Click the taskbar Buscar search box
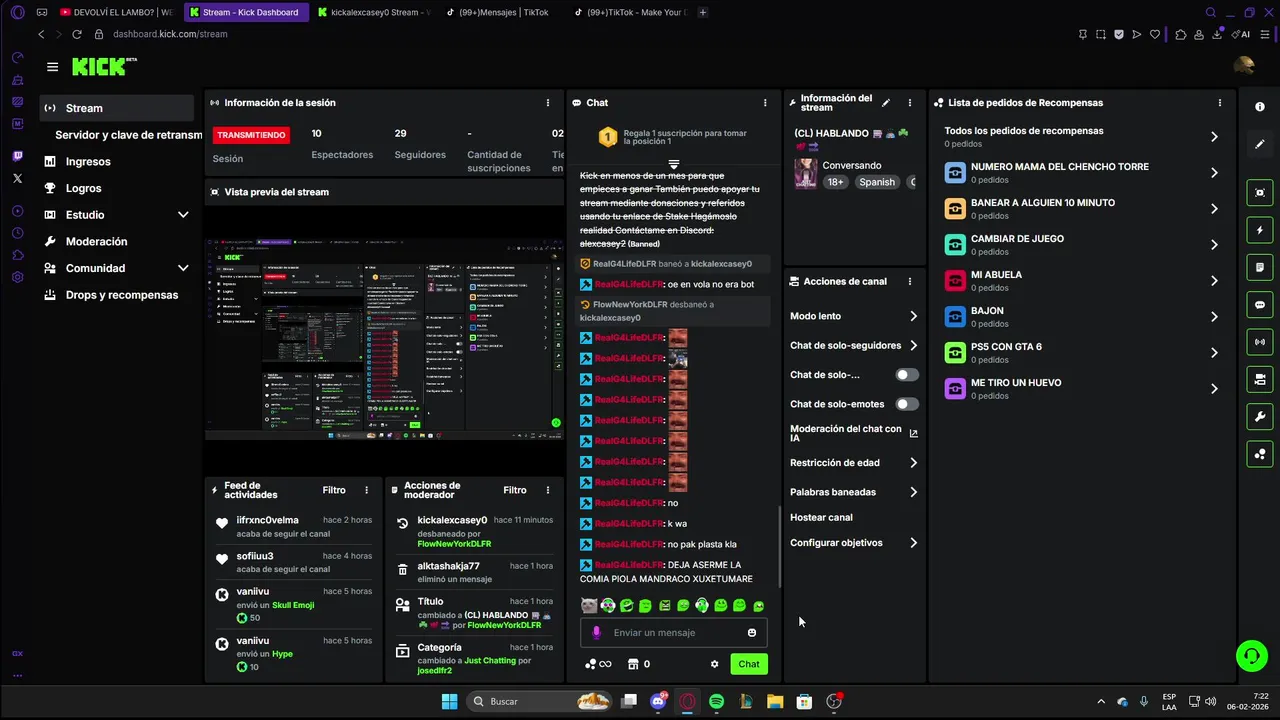This screenshot has height=720, width=1280. (540, 701)
